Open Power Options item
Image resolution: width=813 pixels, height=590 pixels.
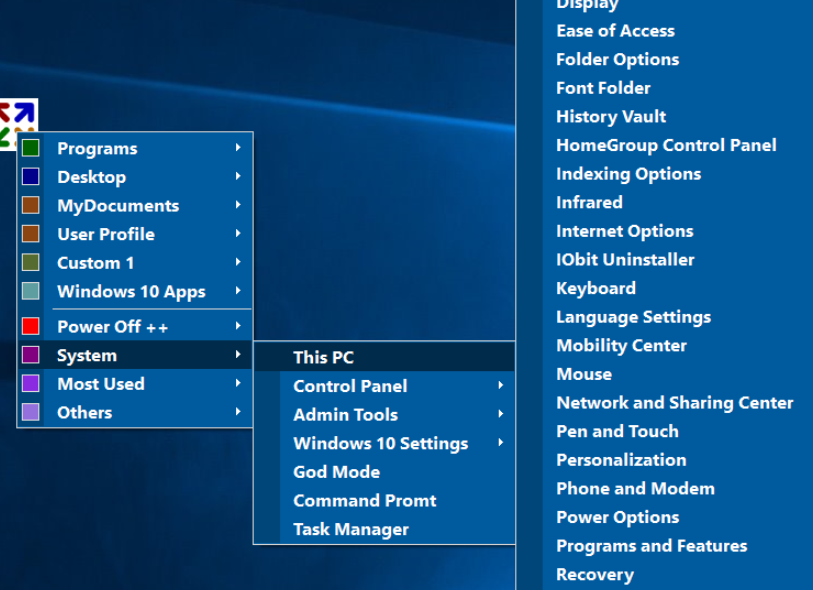point(618,517)
